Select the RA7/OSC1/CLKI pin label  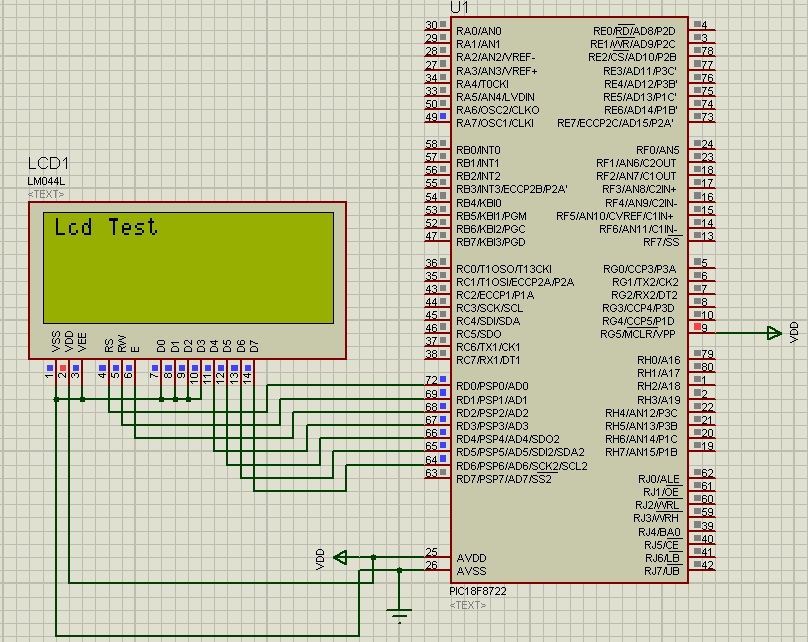click(495, 123)
